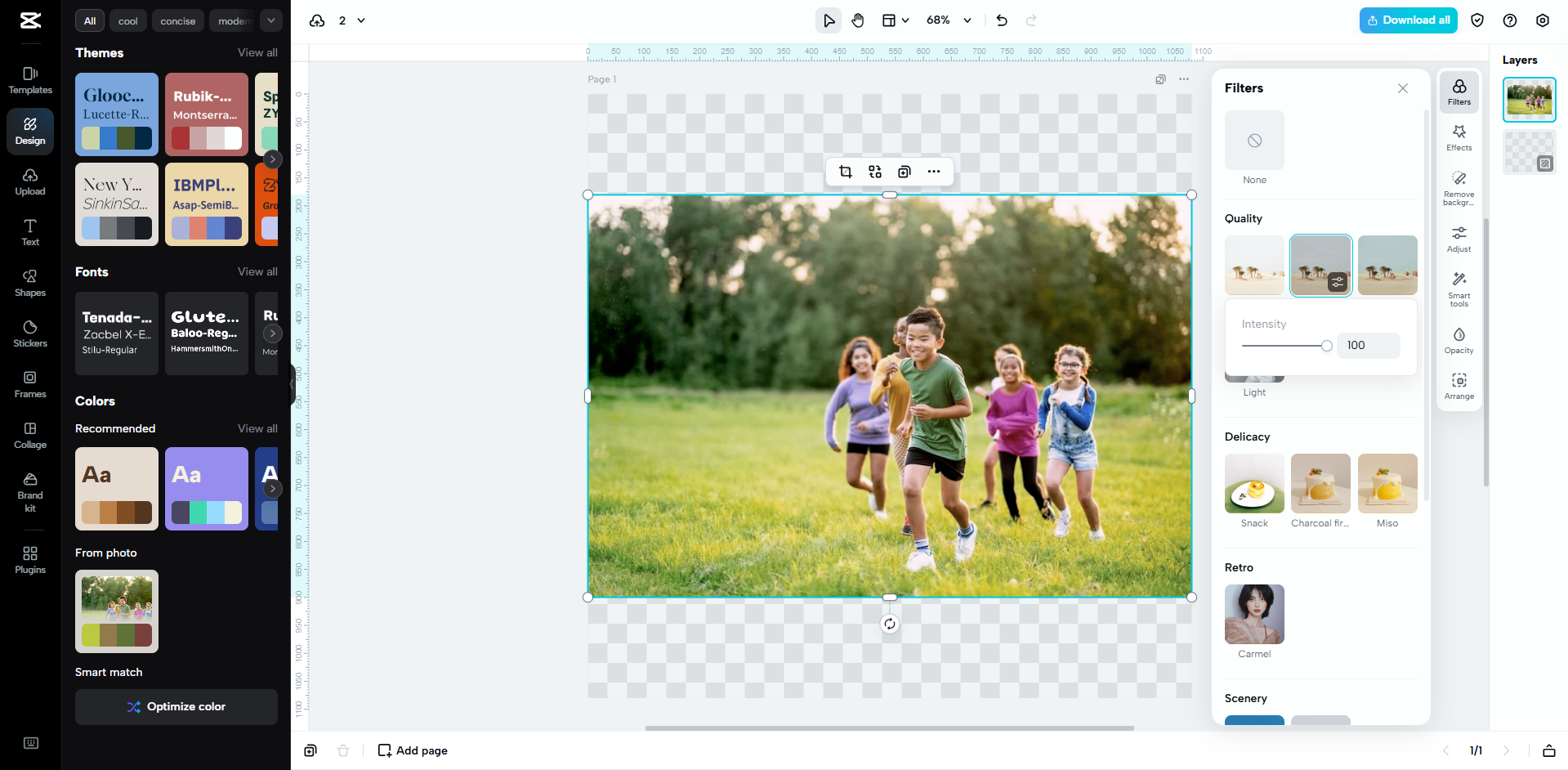
Task: Expand the theme tags dropdown chevron
Action: point(271,20)
